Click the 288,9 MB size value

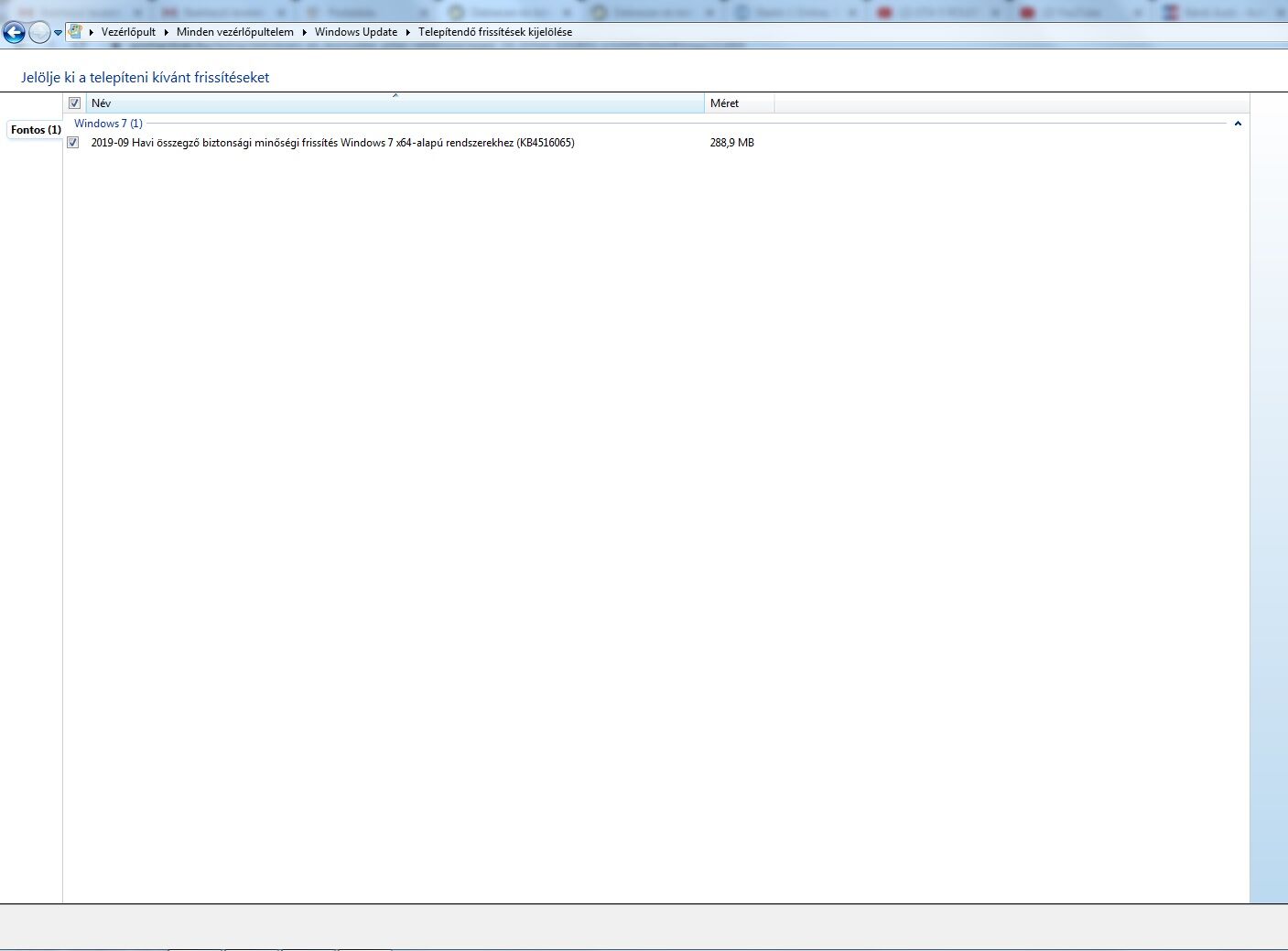(732, 143)
